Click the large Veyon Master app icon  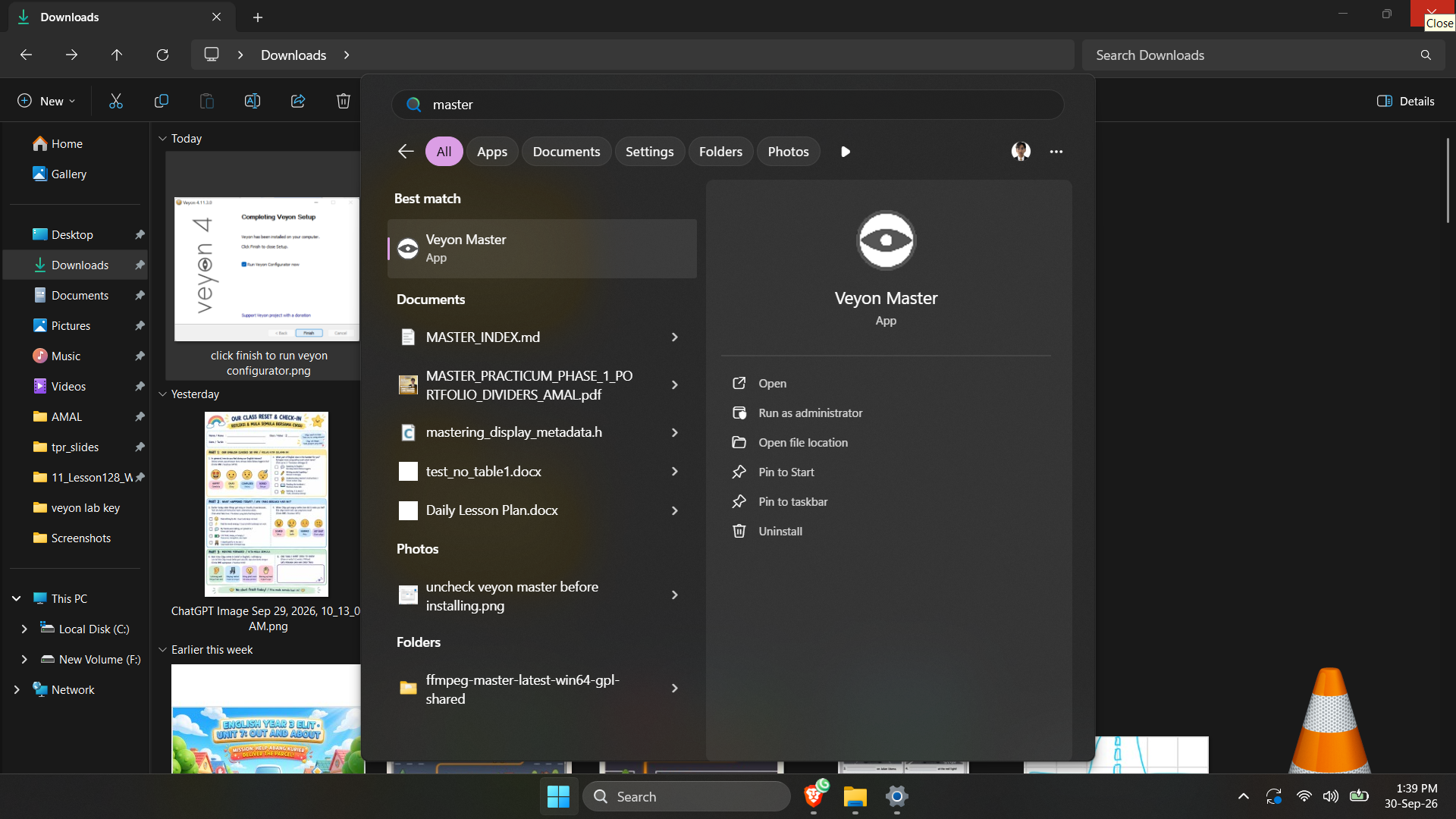(x=886, y=240)
